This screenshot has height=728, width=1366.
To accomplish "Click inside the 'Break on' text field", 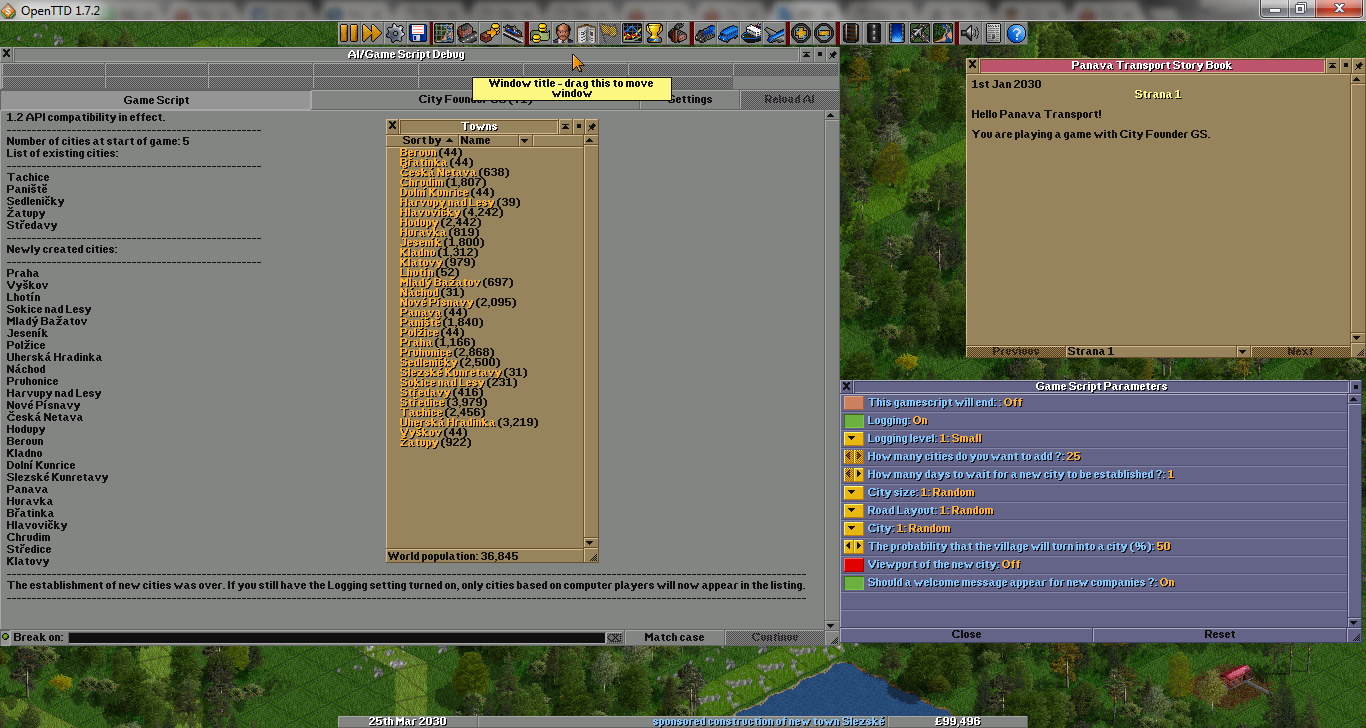I will [x=336, y=637].
